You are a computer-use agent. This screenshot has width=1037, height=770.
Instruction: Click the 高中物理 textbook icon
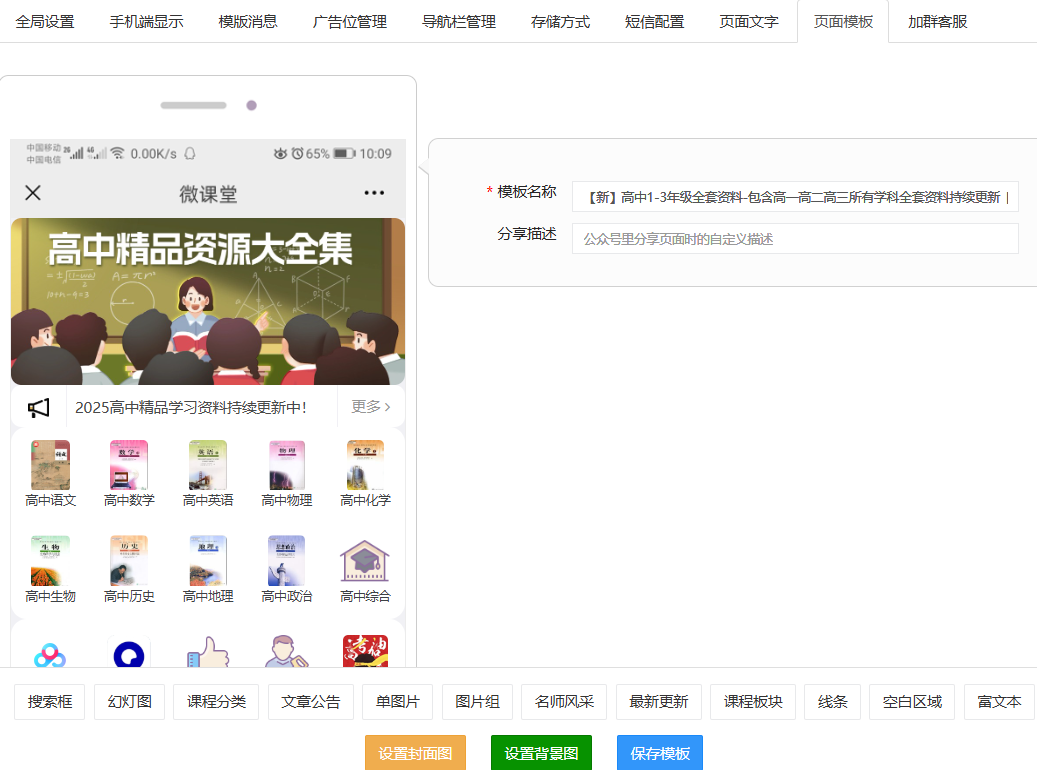click(287, 465)
